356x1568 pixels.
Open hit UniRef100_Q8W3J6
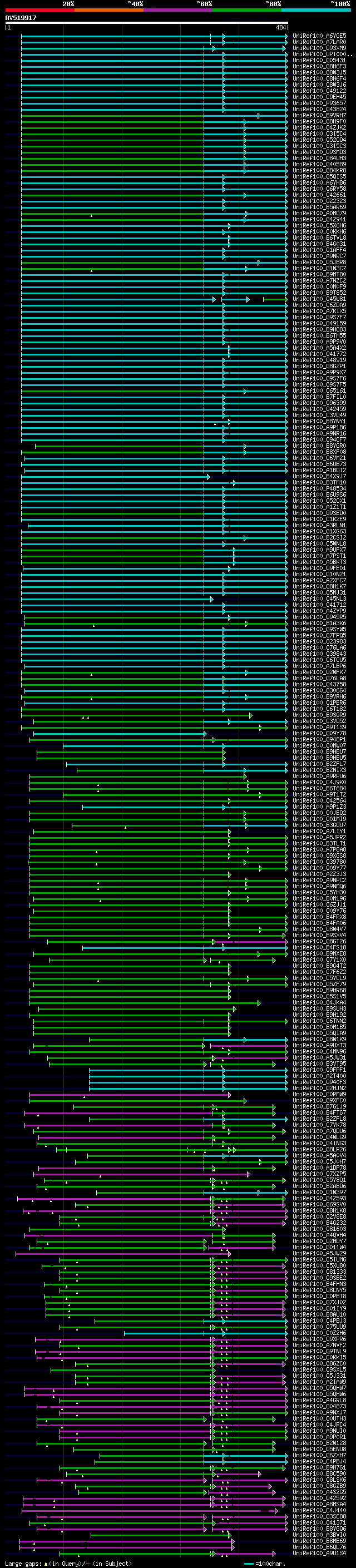pos(319,85)
